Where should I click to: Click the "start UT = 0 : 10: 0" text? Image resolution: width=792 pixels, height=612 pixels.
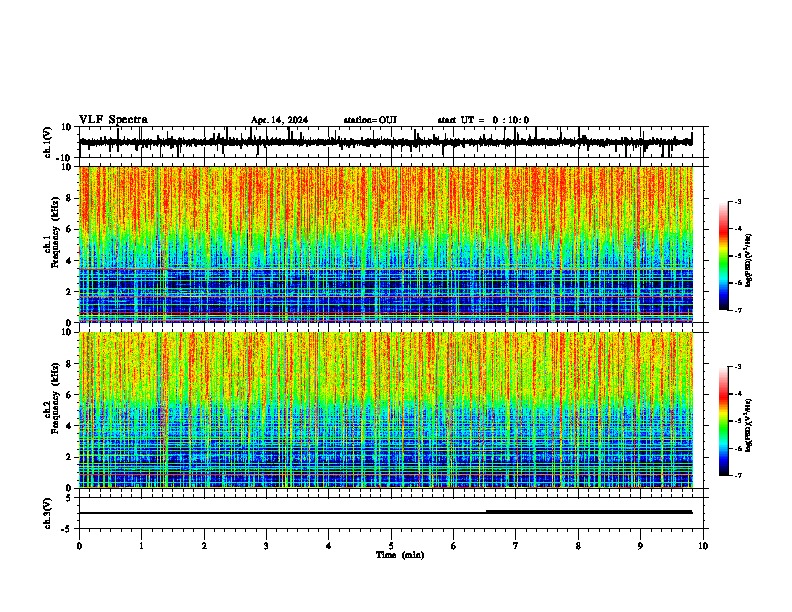click(x=483, y=120)
